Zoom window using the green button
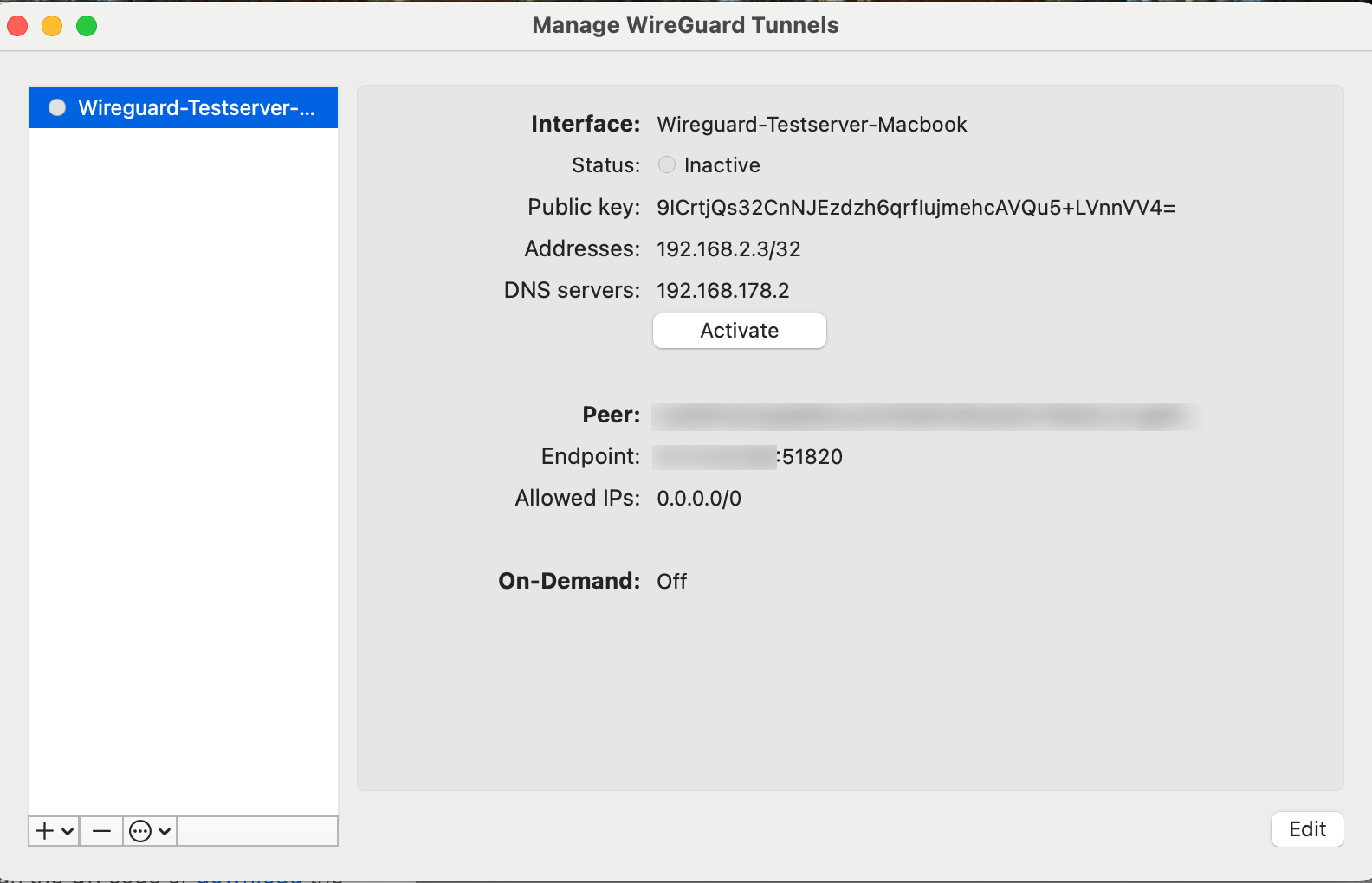This screenshot has height=883, width=1372. point(87,26)
